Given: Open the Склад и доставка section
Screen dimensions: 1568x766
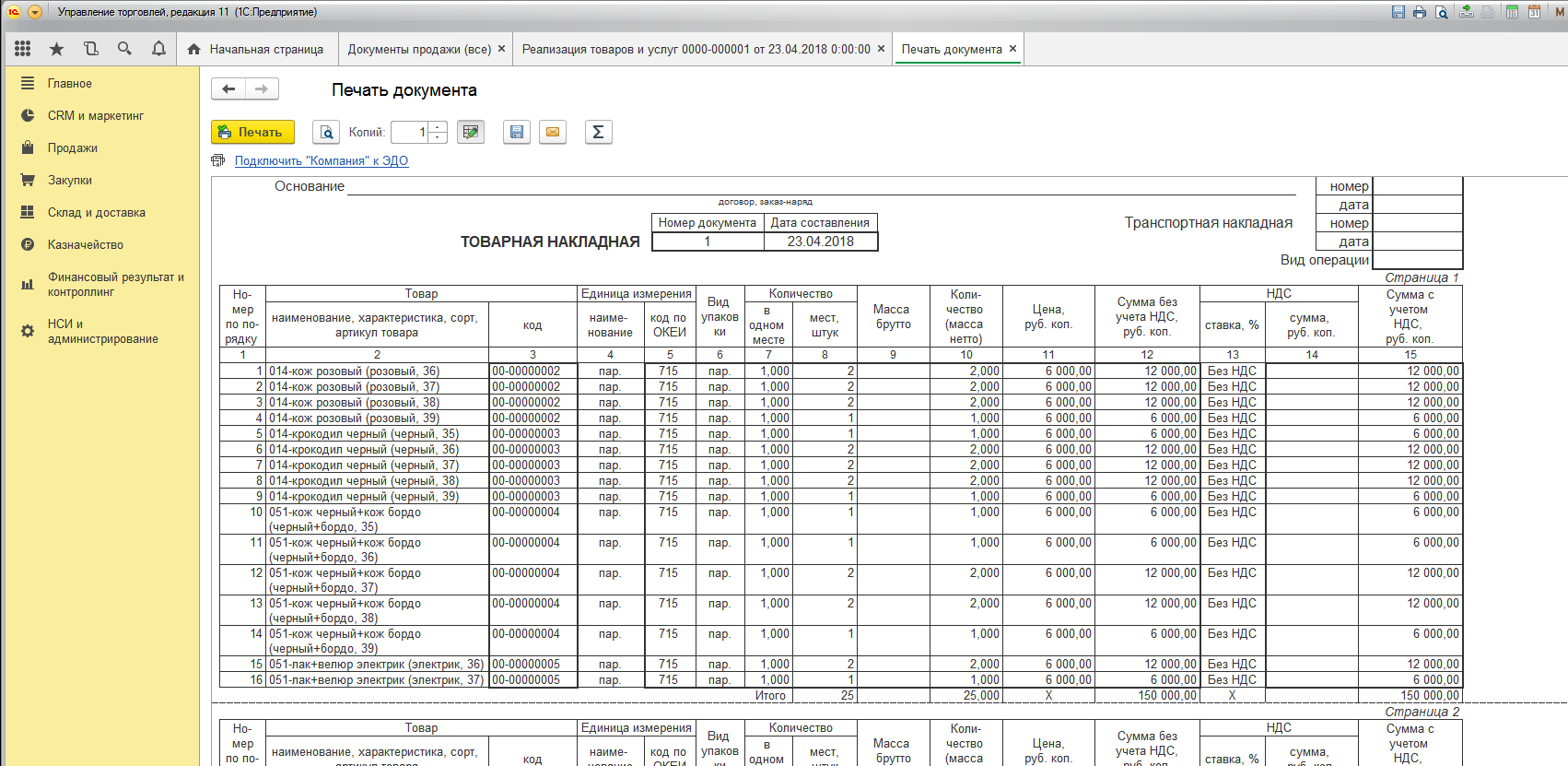Looking at the screenshot, I should (x=96, y=213).
